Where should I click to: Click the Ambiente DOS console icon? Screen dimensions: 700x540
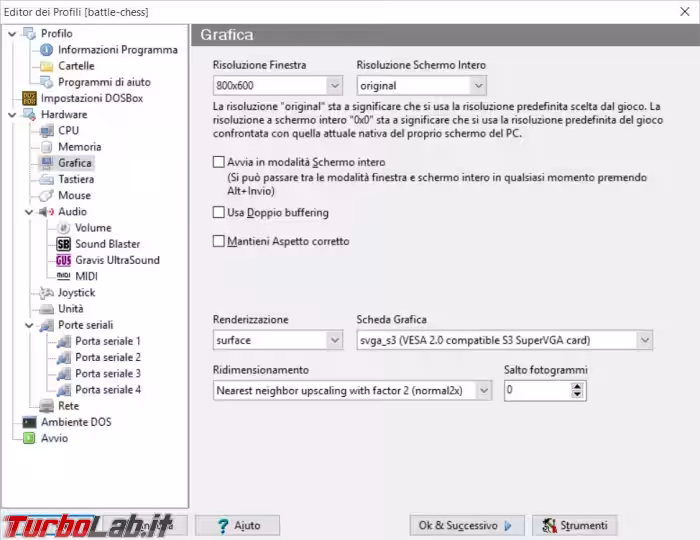click(x=29, y=422)
